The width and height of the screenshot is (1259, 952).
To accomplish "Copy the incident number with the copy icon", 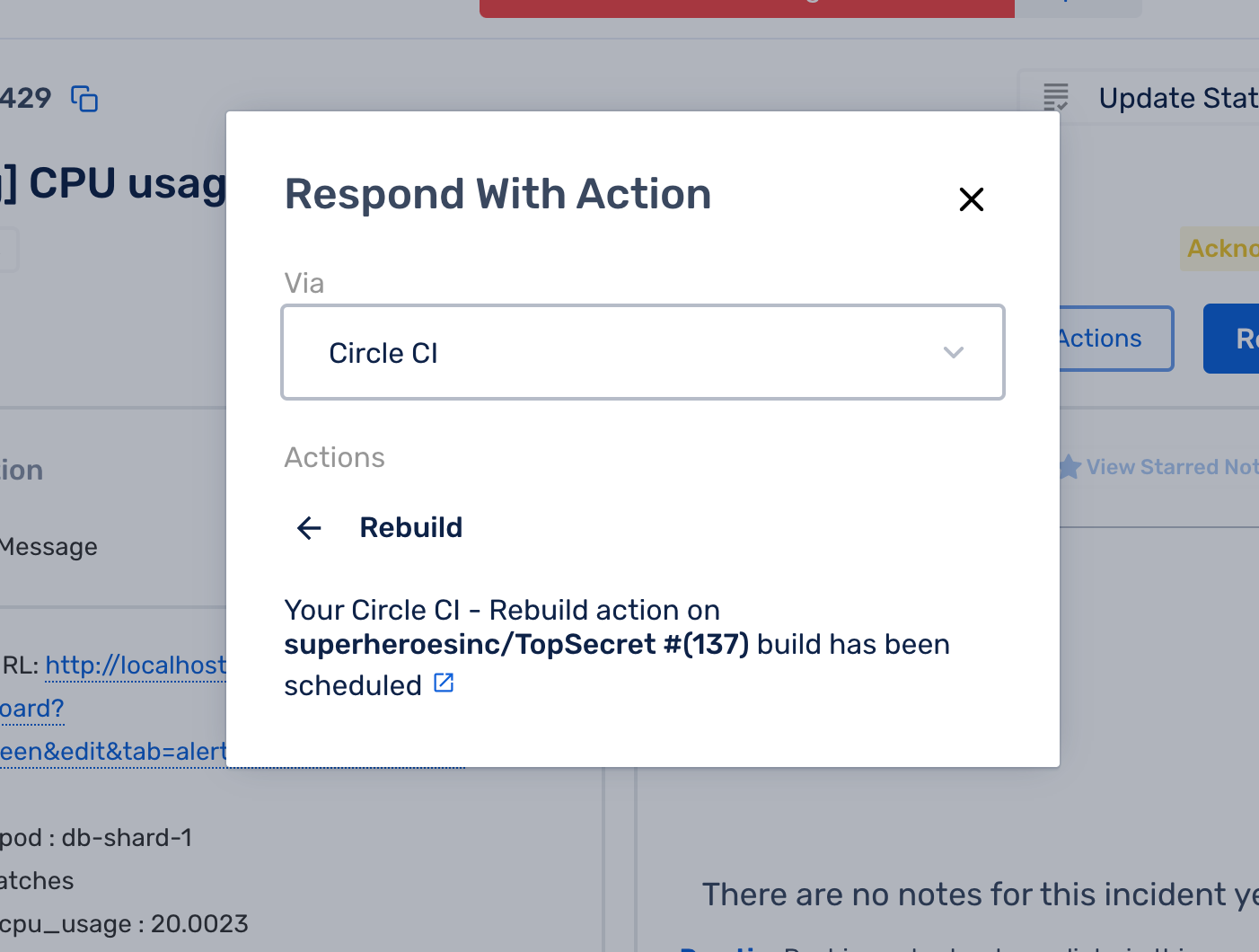I will 84,99.
